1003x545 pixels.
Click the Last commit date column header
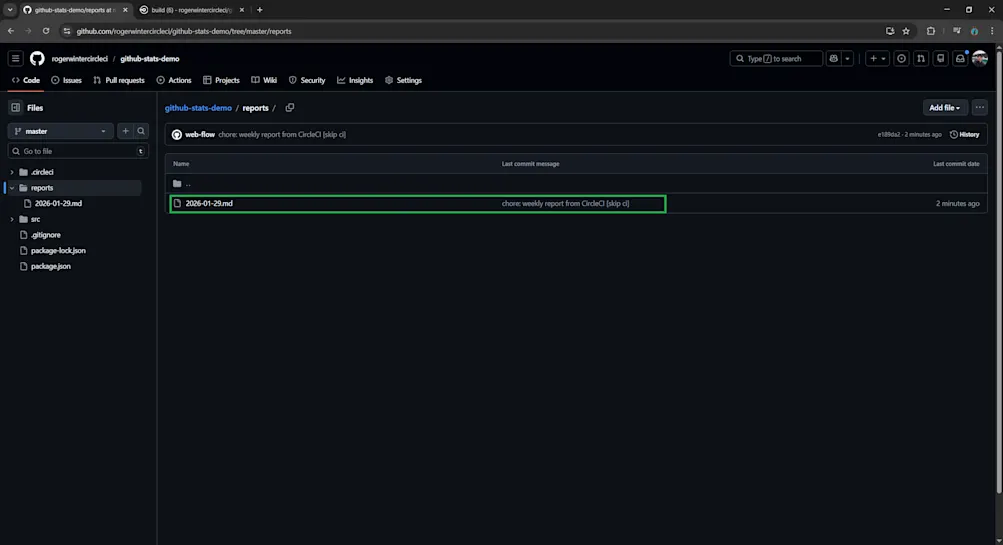[956, 164]
